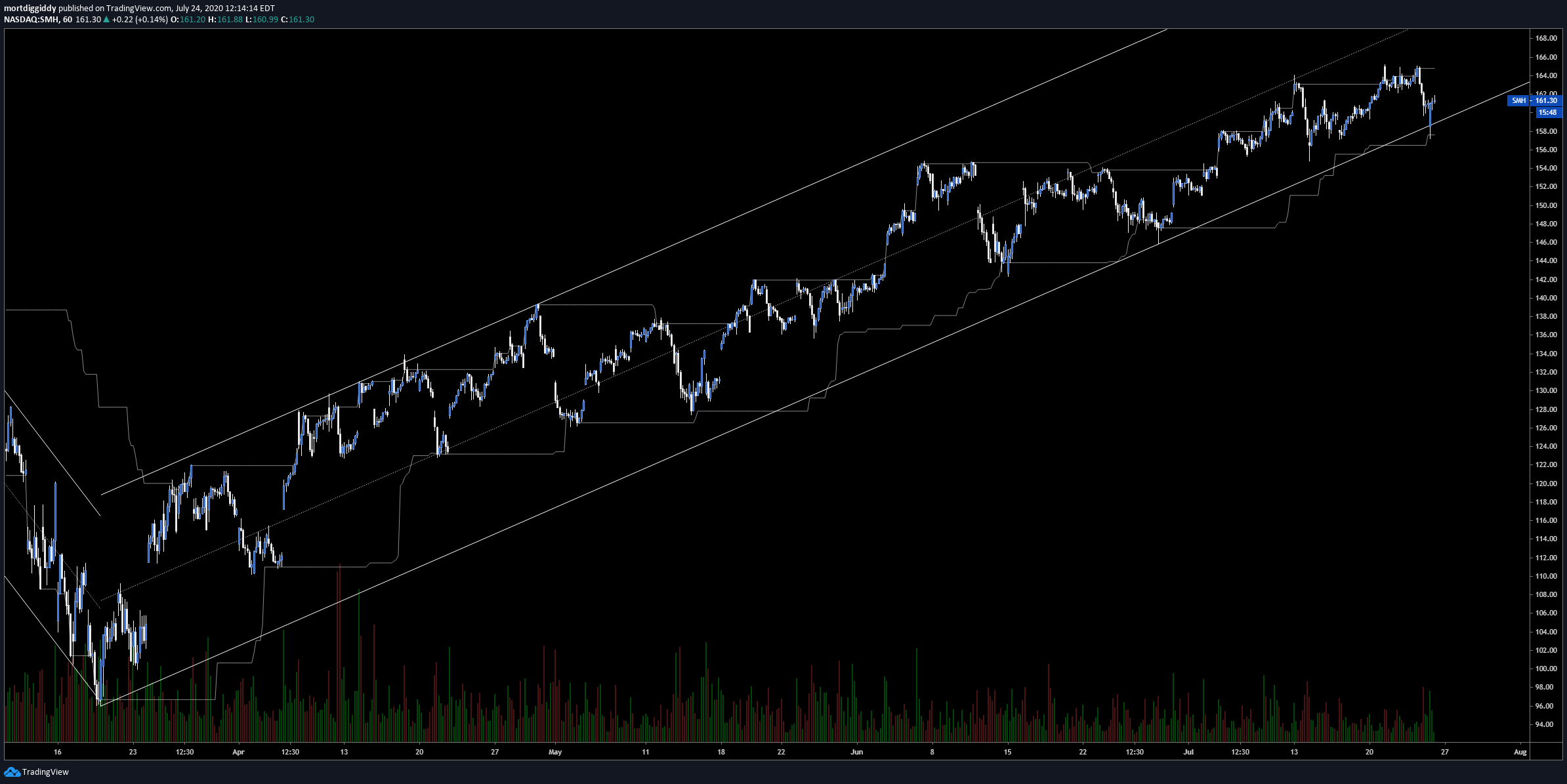This screenshot has width=1567, height=784.
Task: Click the low value L:160.99
Action: coord(262,20)
